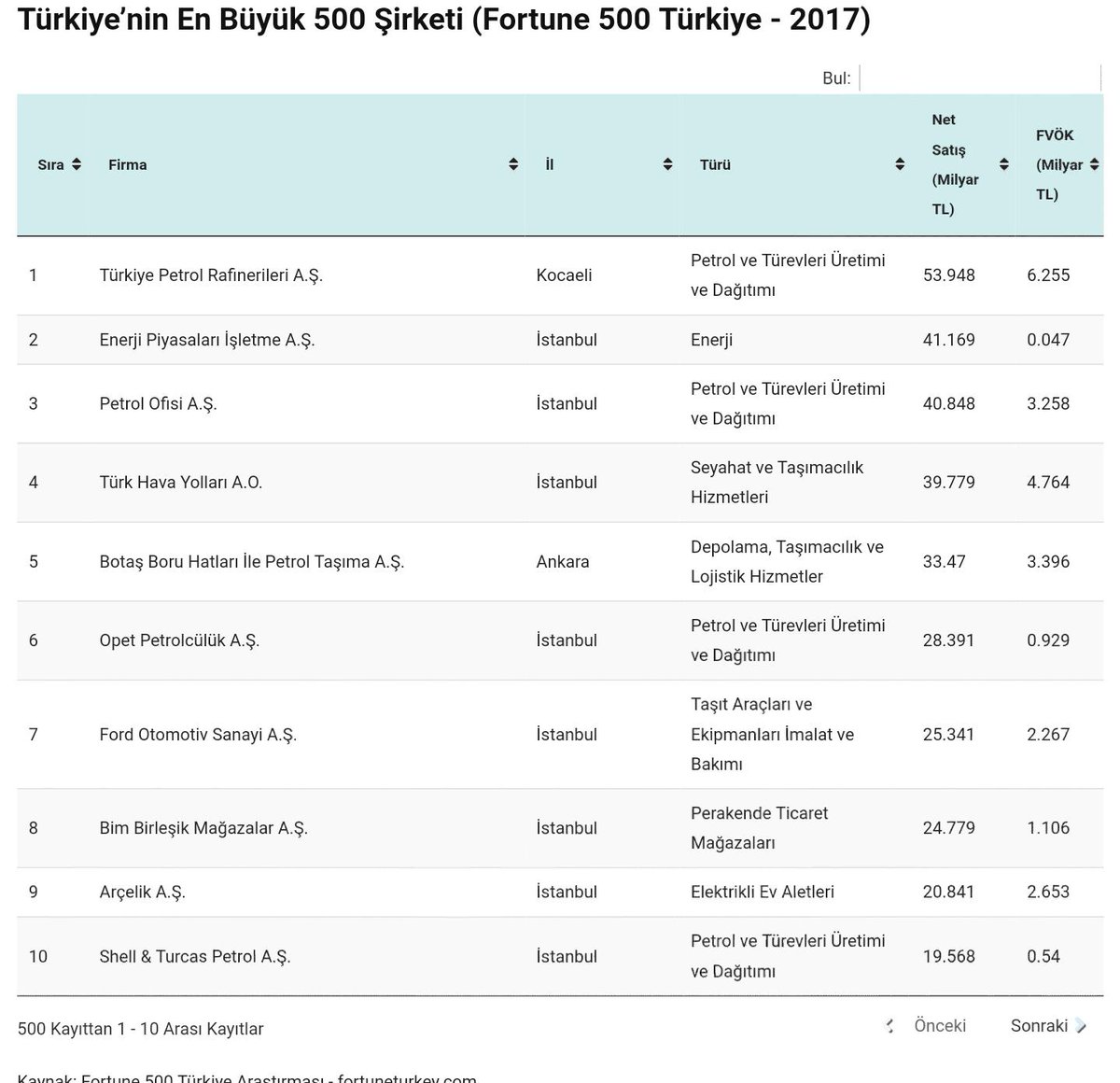Click FVÖK value 6.255
The width and height of the screenshot is (1120, 1083).
pyautogui.click(x=1048, y=275)
